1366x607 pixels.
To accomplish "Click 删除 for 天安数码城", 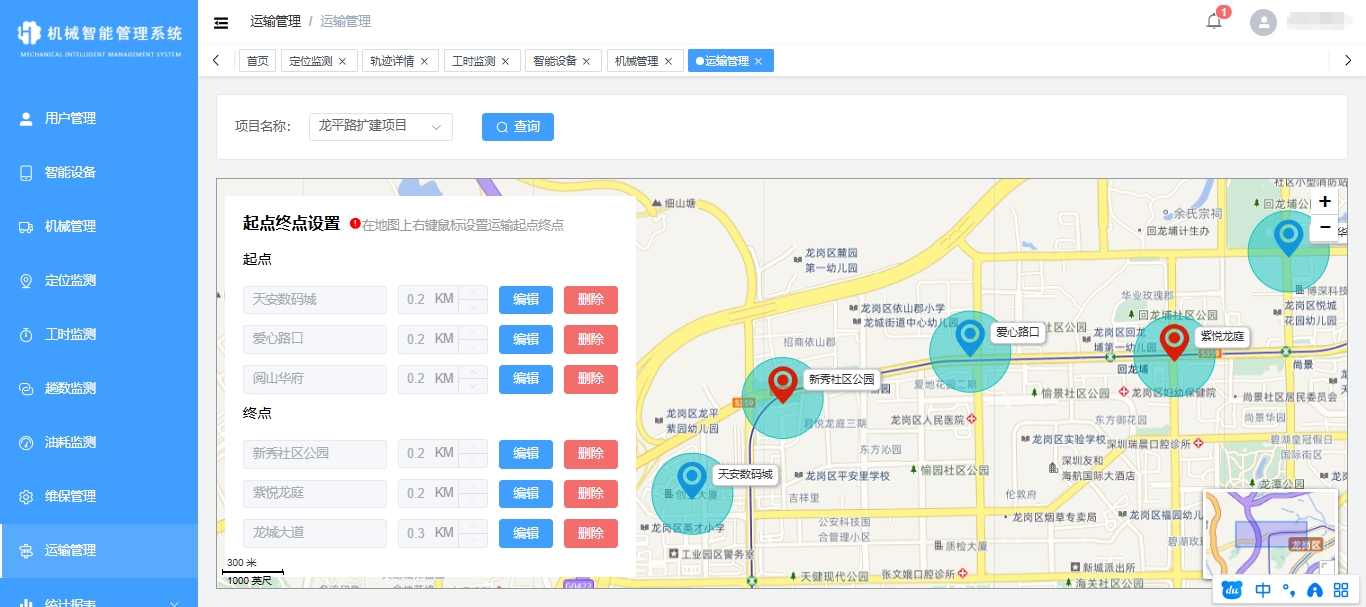I will coord(591,300).
